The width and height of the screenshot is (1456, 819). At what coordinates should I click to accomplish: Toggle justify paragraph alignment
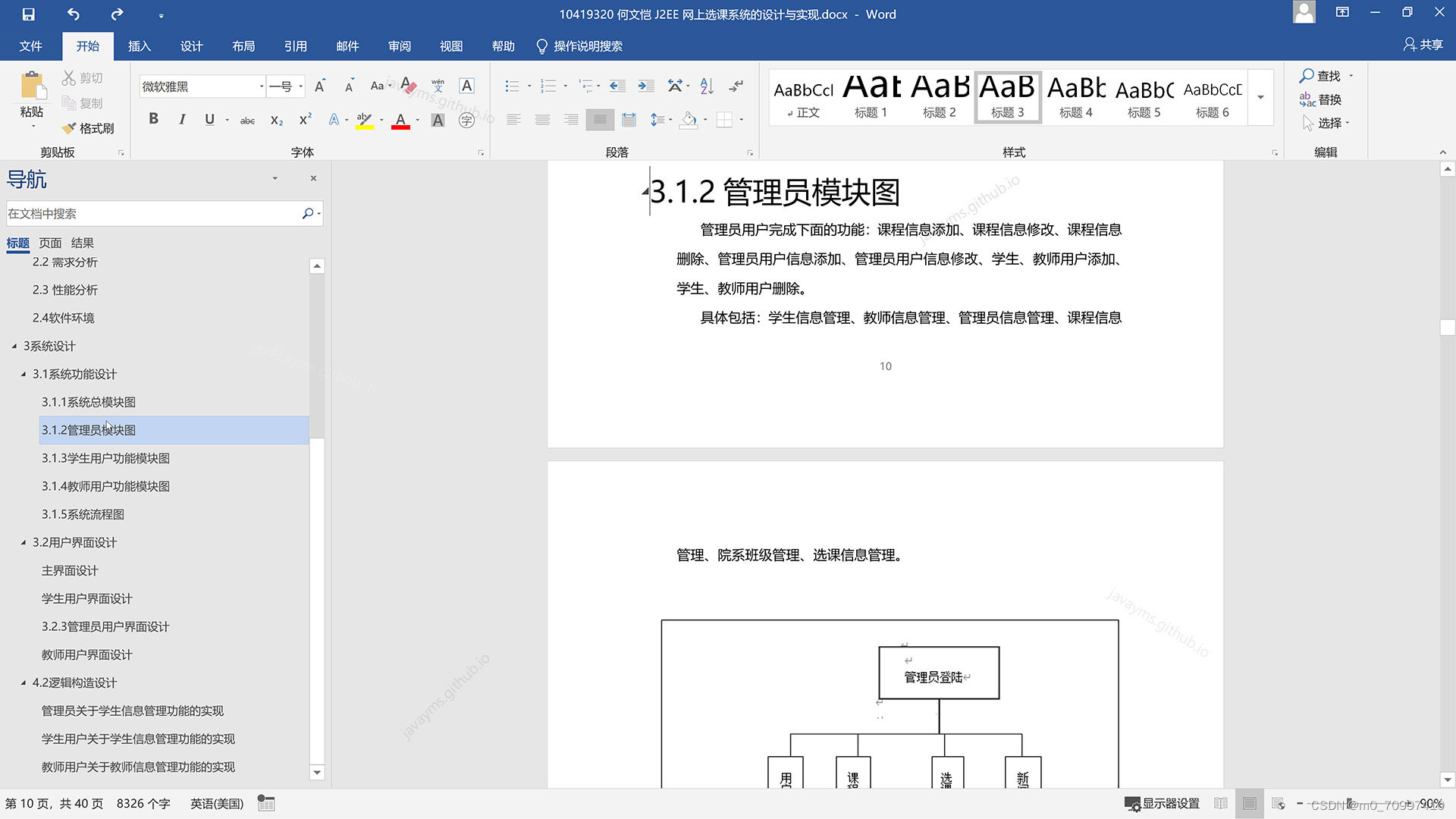click(600, 120)
